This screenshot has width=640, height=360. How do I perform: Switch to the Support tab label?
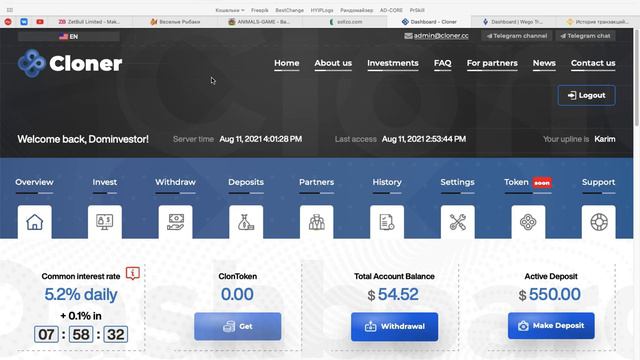point(598,182)
